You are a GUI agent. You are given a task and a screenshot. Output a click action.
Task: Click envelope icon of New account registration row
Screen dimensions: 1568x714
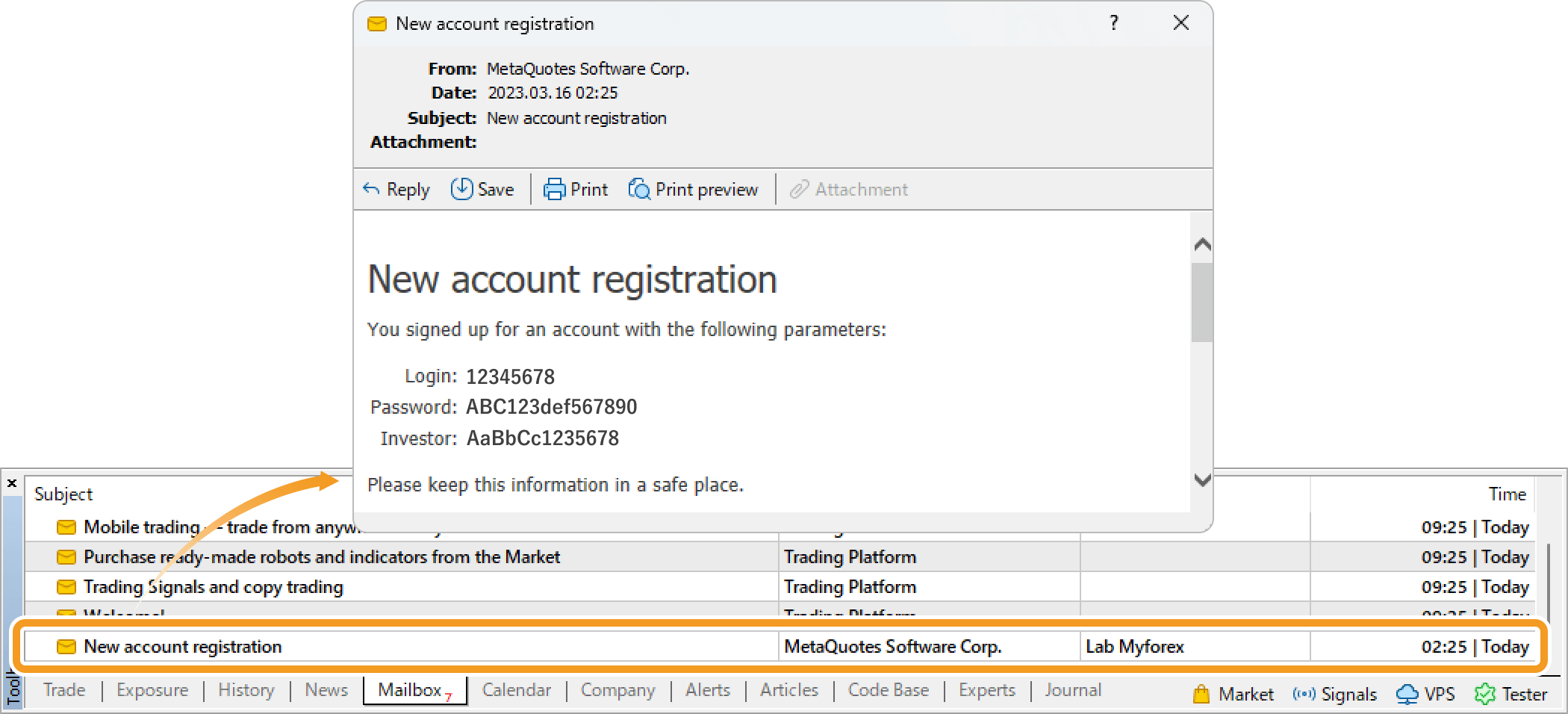tap(66, 647)
